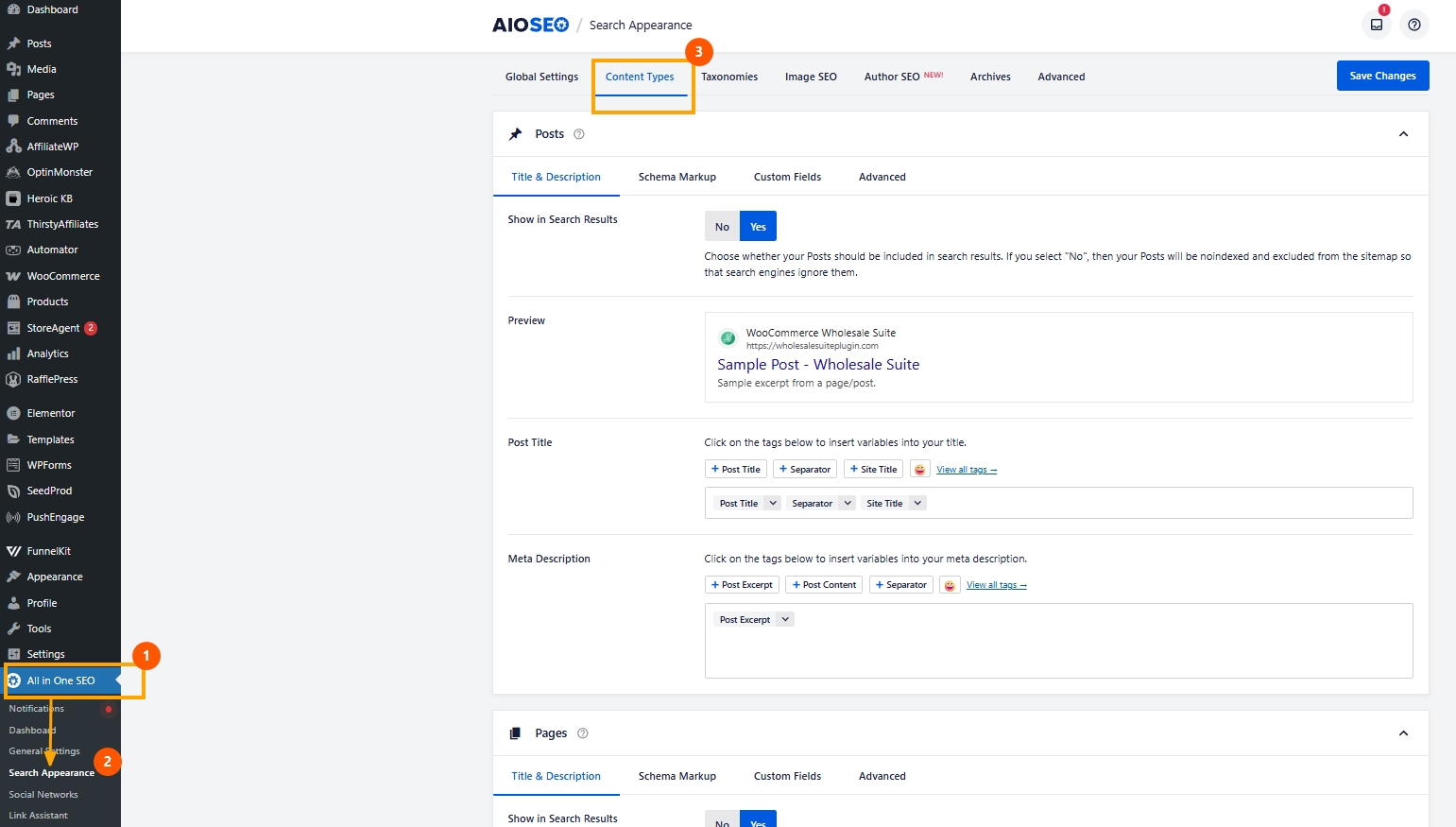Click the help question mark icon
Image resolution: width=1456 pixels, height=827 pixels.
pyautogui.click(x=1413, y=25)
